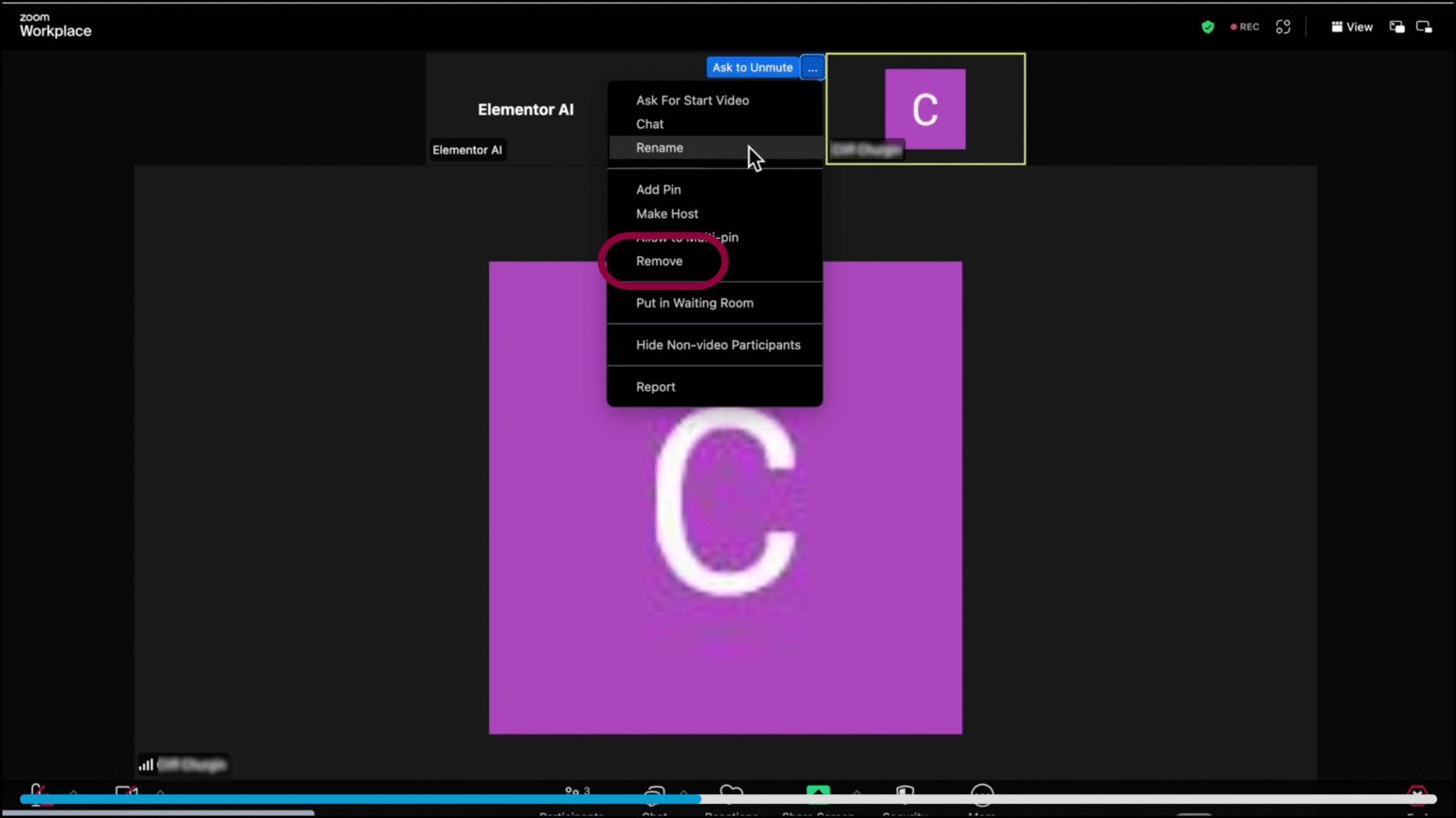The width and height of the screenshot is (1456, 818).
Task: Open the More options icon in the toolbar
Action: point(982,796)
